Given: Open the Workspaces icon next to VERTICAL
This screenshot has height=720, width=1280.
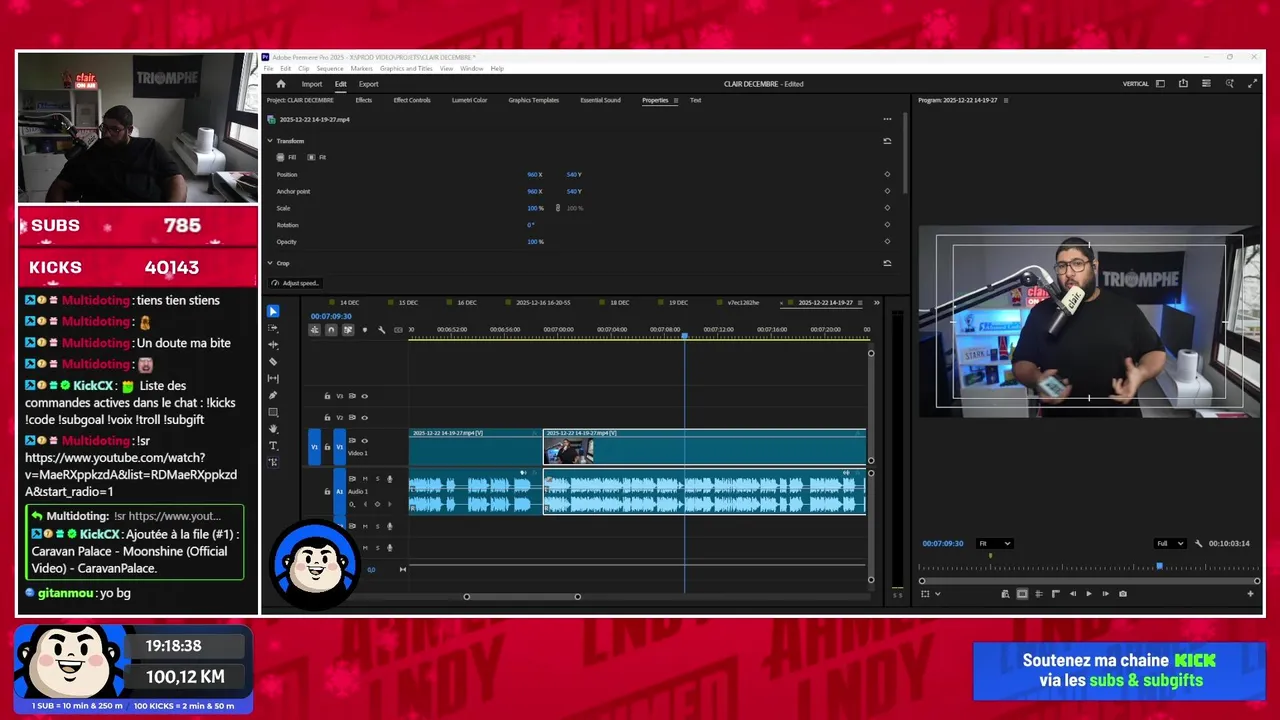Looking at the screenshot, I should tap(1160, 84).
